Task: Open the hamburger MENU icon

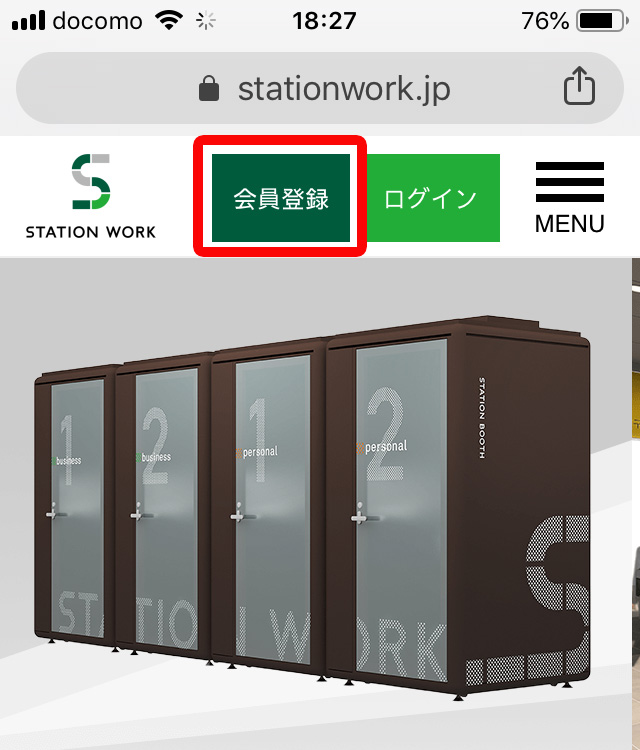Action: pyautogui.click(x=570, y=198)
